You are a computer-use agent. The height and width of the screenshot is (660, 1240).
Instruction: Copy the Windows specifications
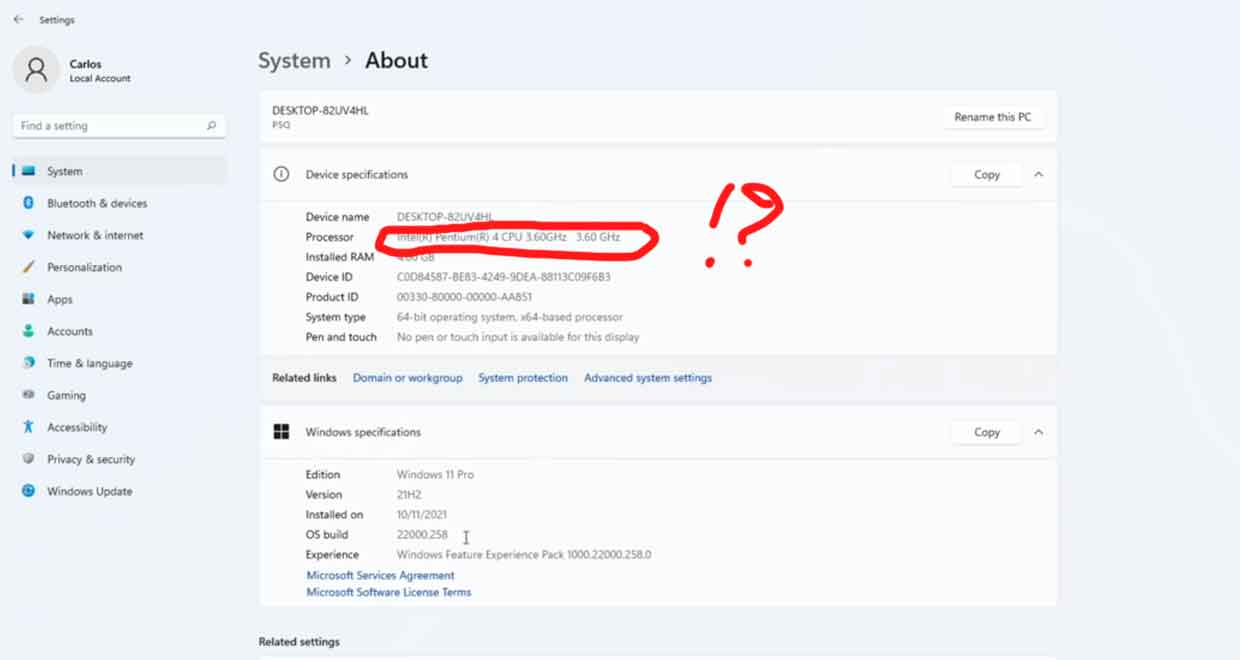986,432
